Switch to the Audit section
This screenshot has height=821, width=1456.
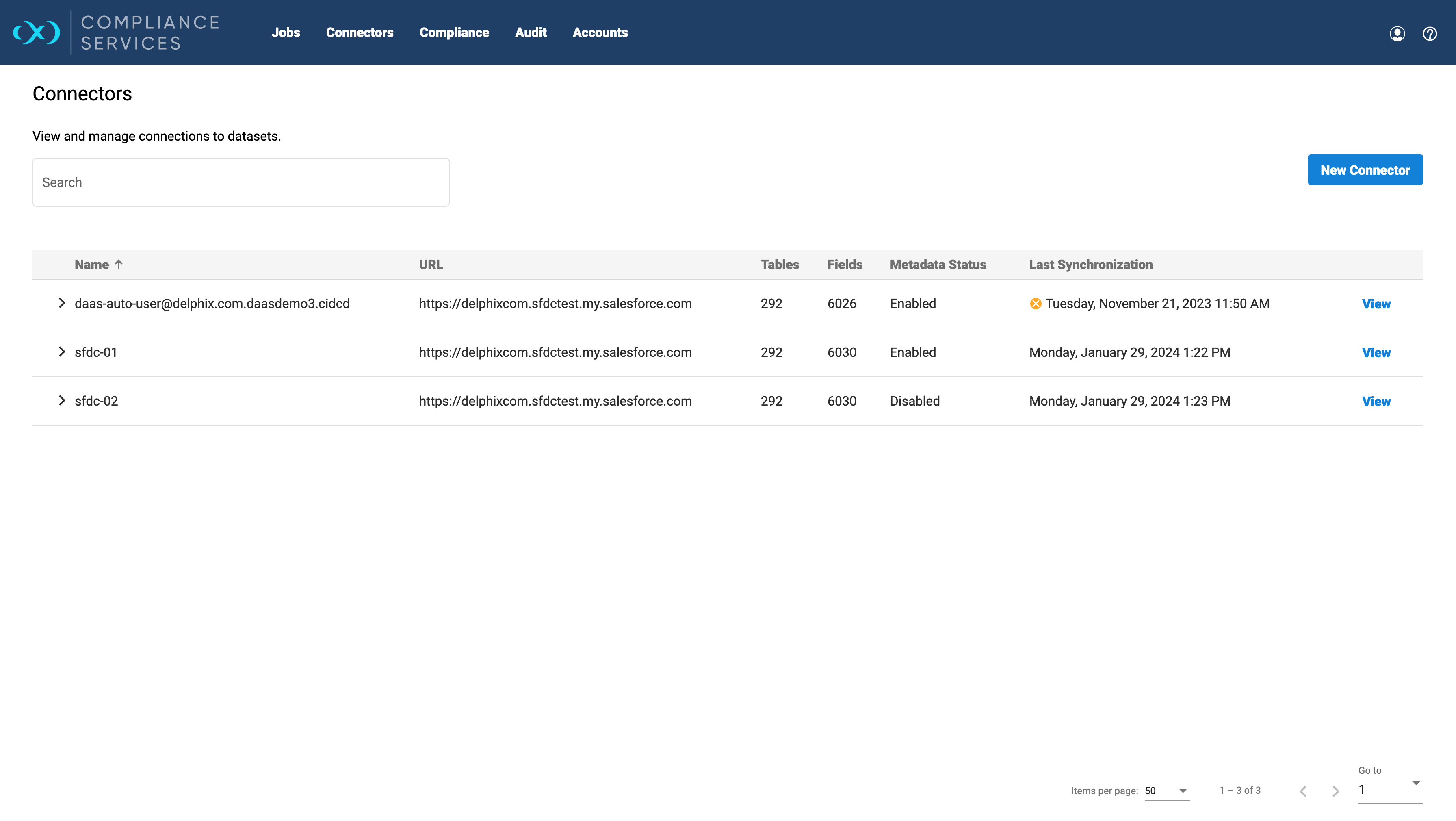[x=530, y=33]
